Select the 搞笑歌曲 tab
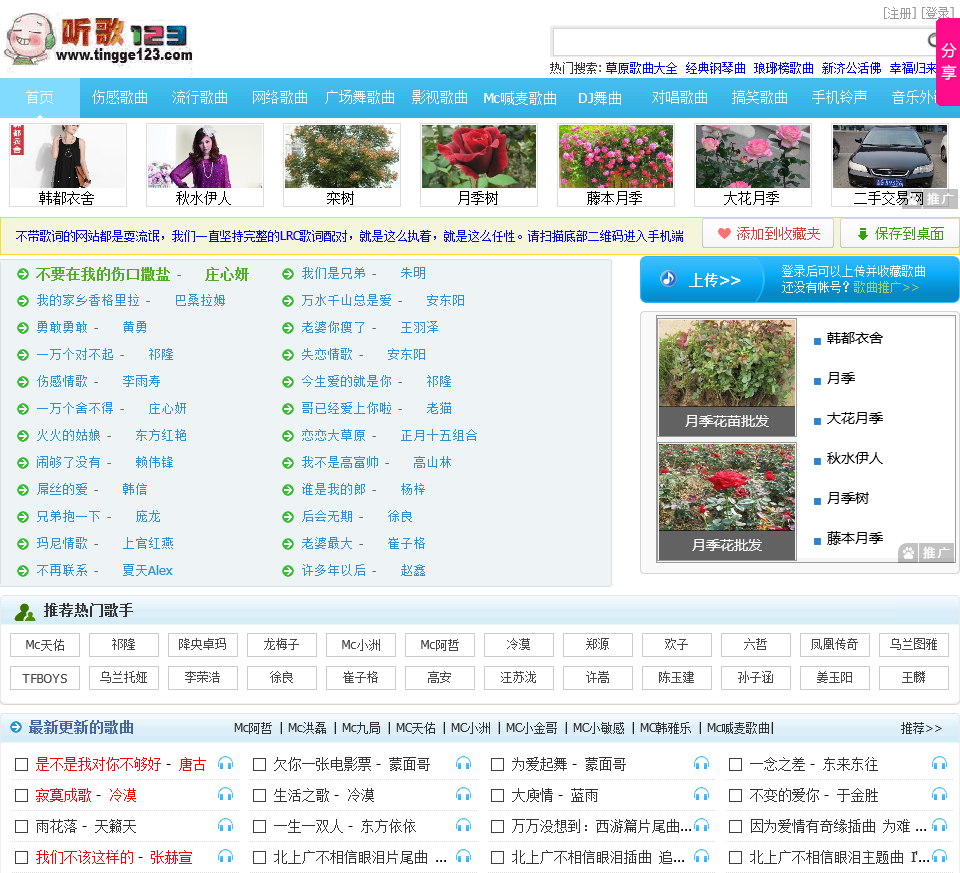The height and width of the screenshot is (873, 960). [759, 97]
